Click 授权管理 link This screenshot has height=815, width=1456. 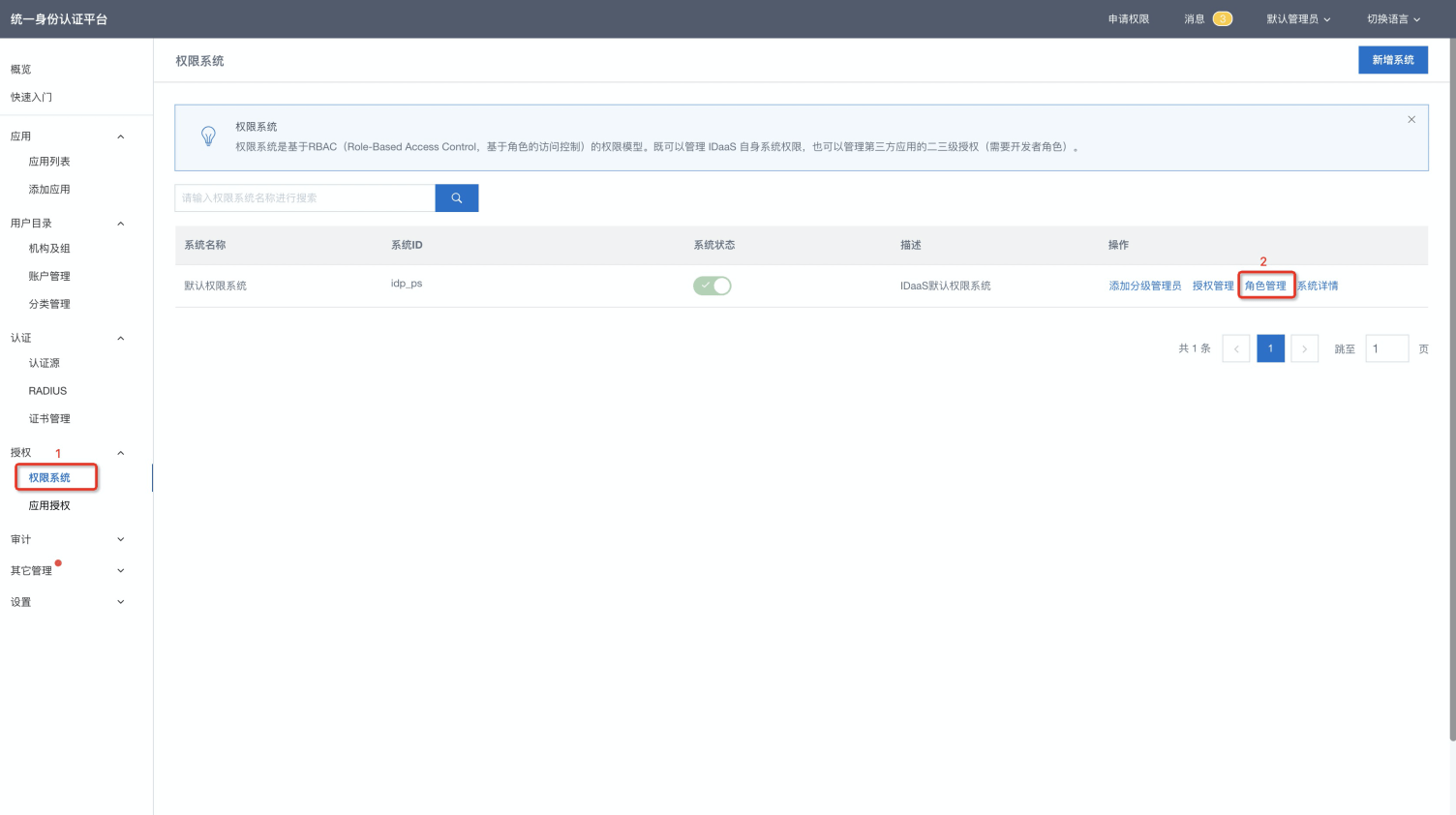pyautogui.click(x=1213, y=286)
